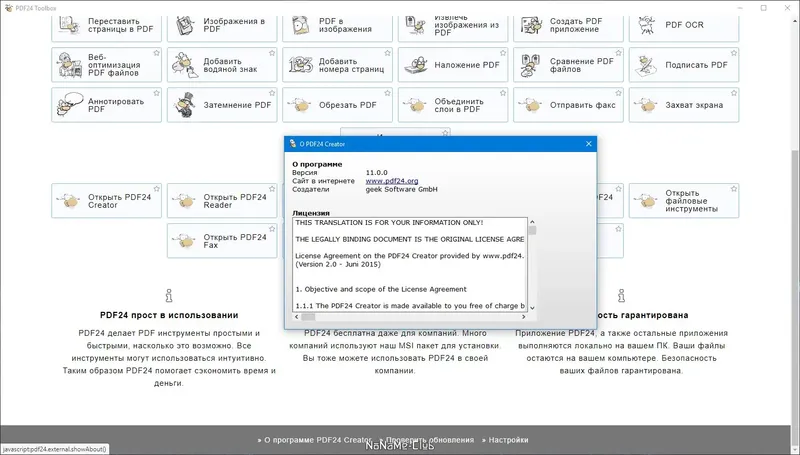Toggle favorite star on Открыть файловые инструменты tile
The height and width of the screenshot is (455, 800).
coord(734,189)
